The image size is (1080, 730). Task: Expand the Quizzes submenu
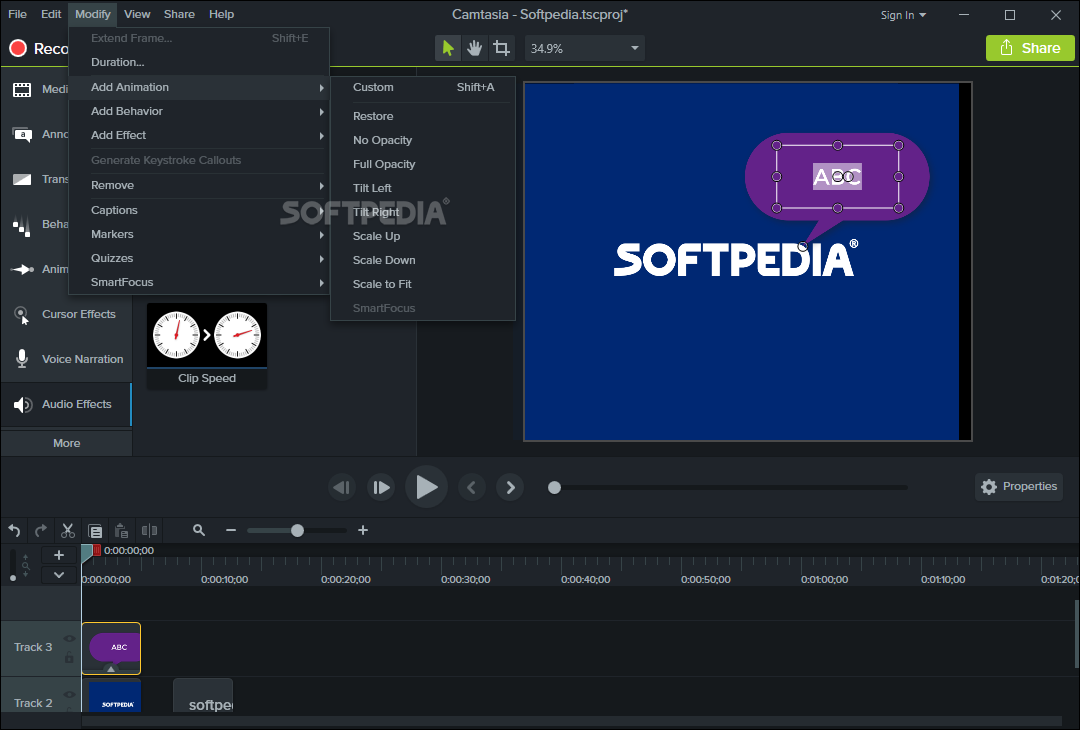pos(199,258)
